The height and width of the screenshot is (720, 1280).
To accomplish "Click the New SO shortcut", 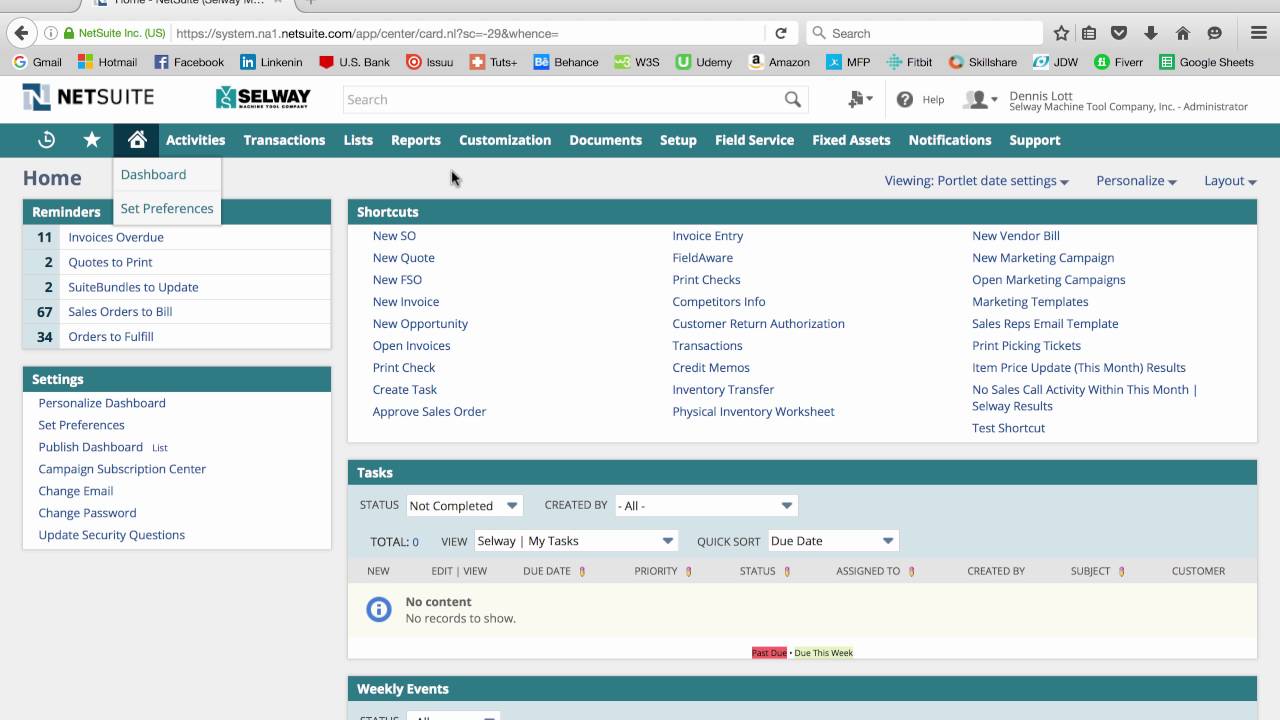I will point(394,236).
